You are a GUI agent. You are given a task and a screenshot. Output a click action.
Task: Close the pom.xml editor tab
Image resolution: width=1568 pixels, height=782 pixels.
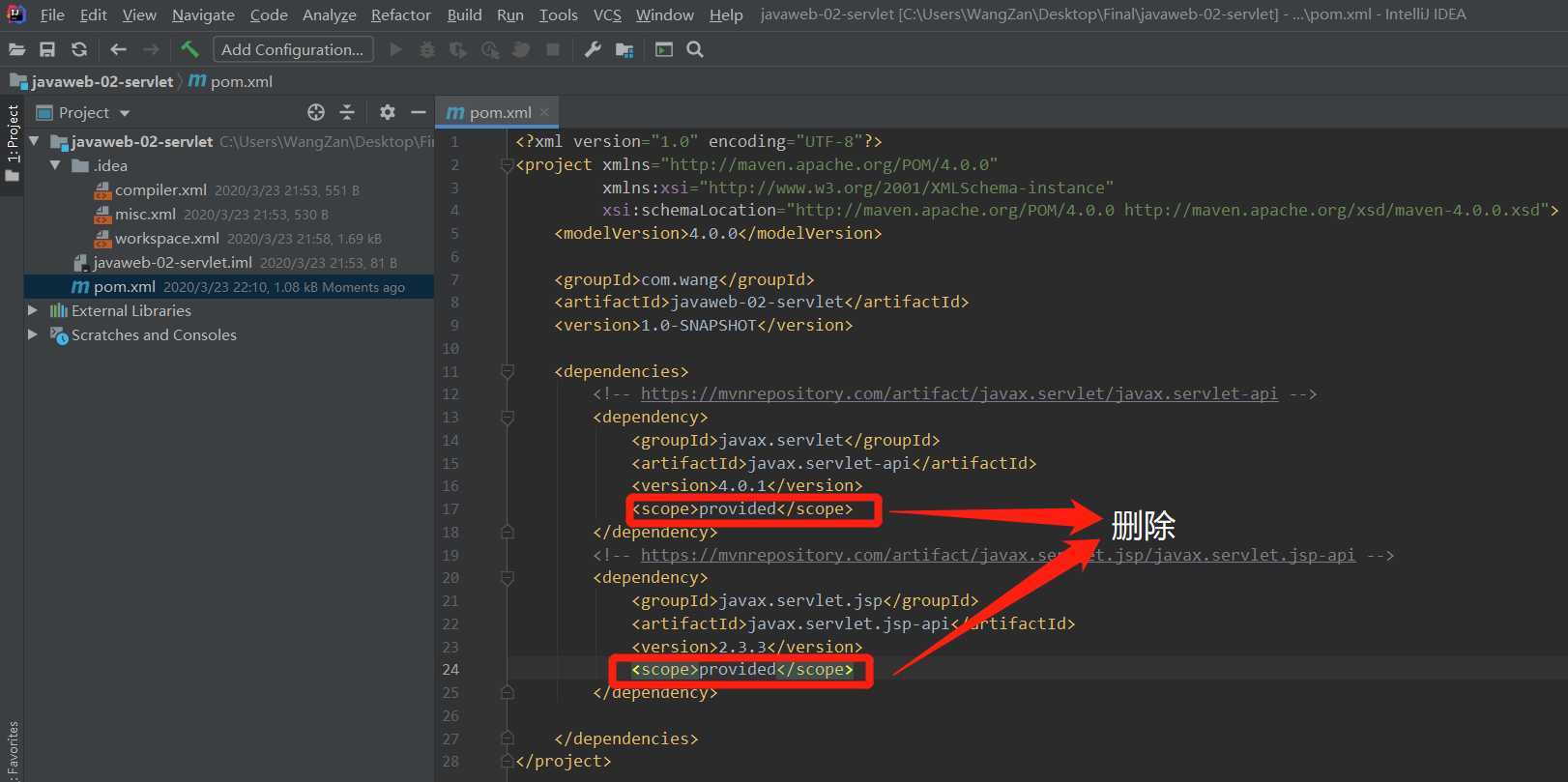[545, 112]
